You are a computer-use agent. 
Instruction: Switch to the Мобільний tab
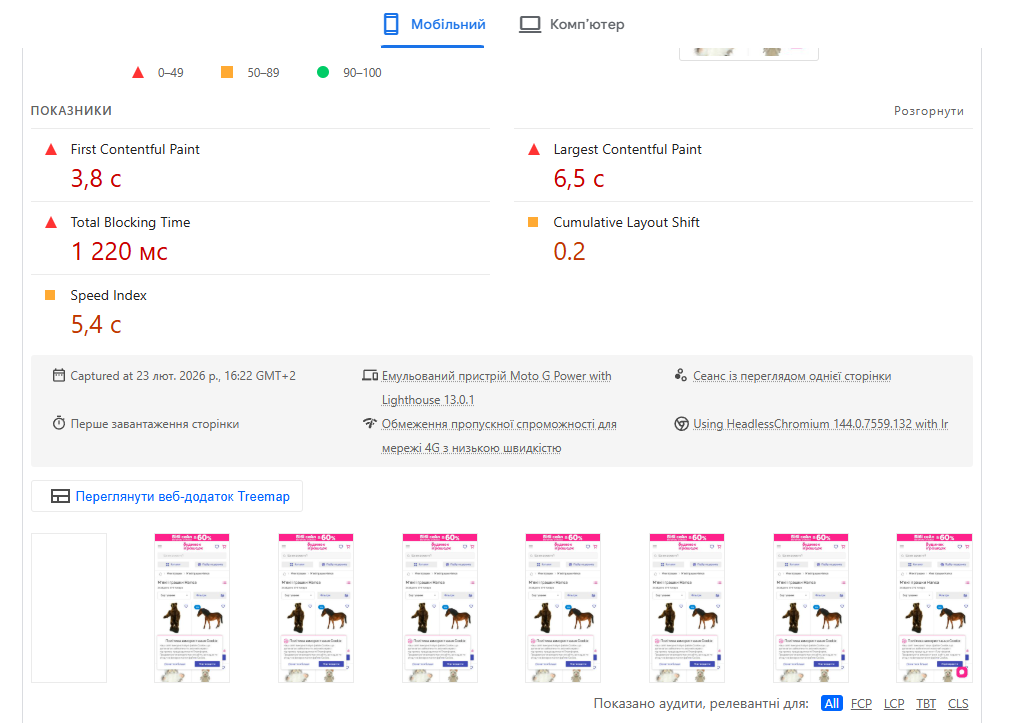coord(448,24)
